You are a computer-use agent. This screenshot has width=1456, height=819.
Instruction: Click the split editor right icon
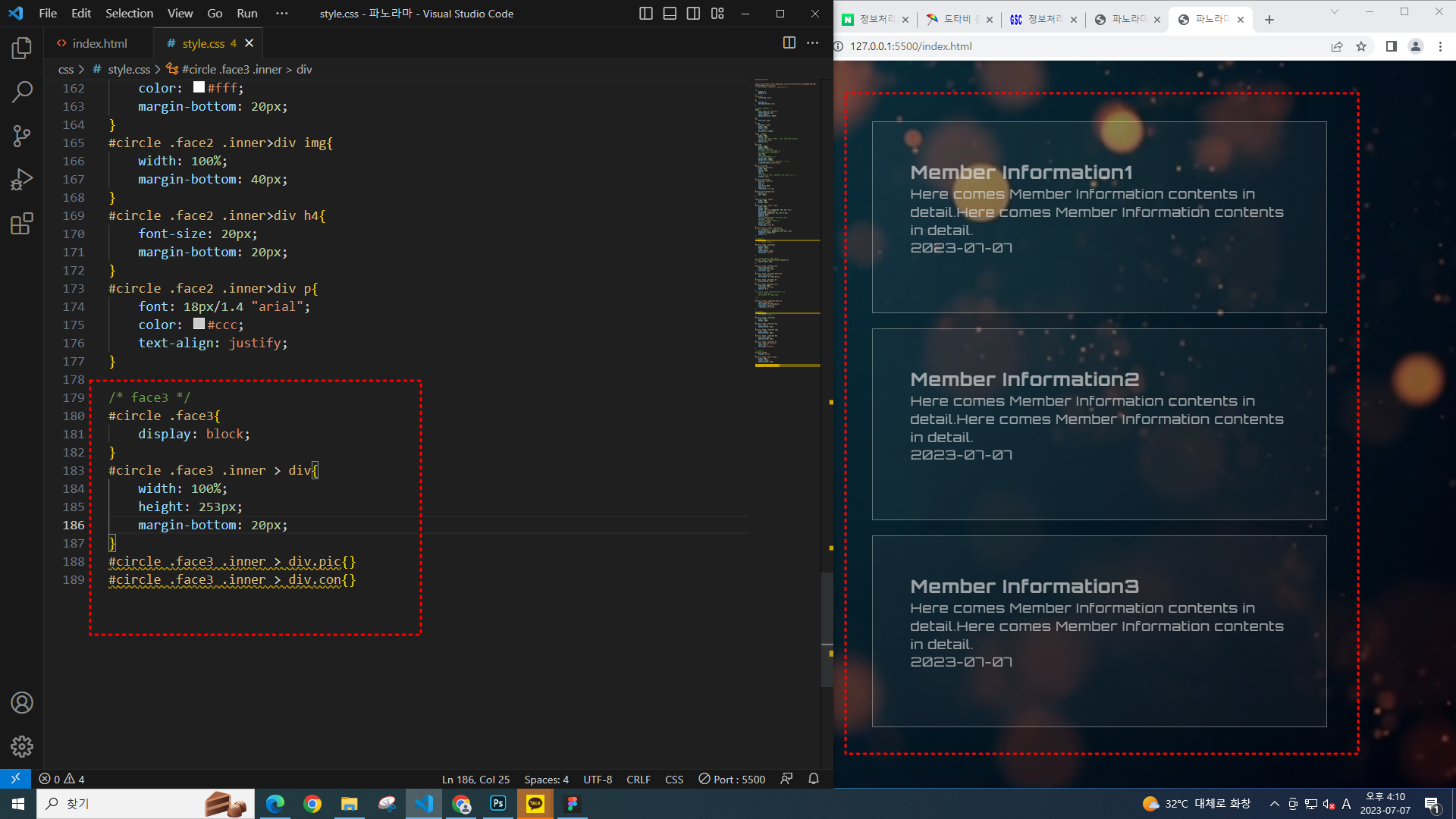click(789, 43)
